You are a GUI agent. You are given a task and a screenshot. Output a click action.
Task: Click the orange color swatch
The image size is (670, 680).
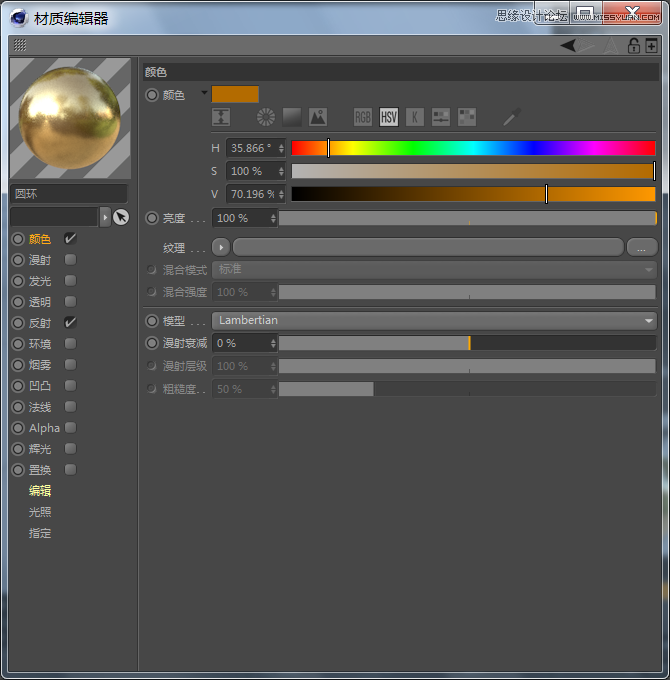[x=235, y=94]
